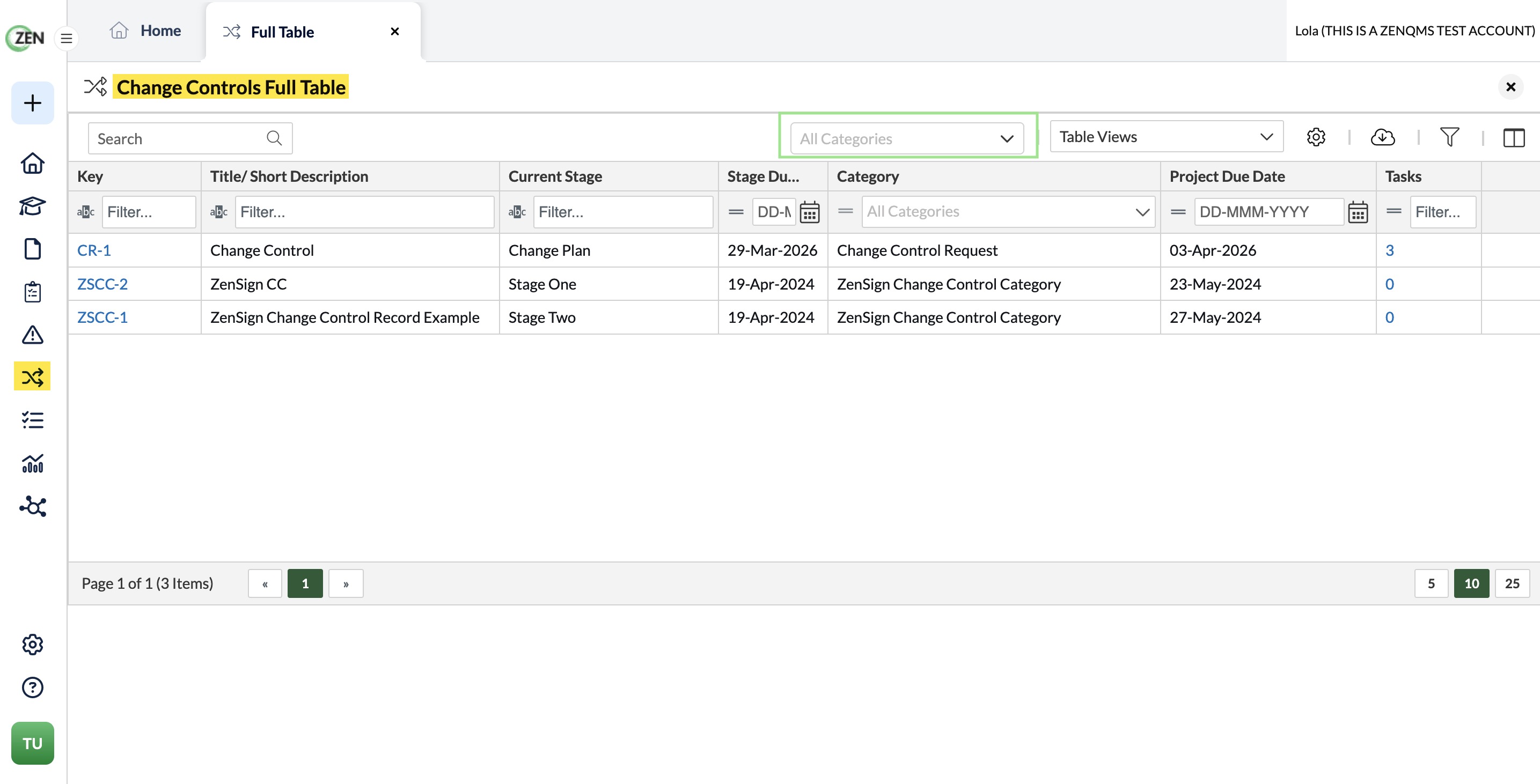The image size is (1540, 784).
Task: Open Home from the sidebar house icon
Action: [x=32, y=163]
